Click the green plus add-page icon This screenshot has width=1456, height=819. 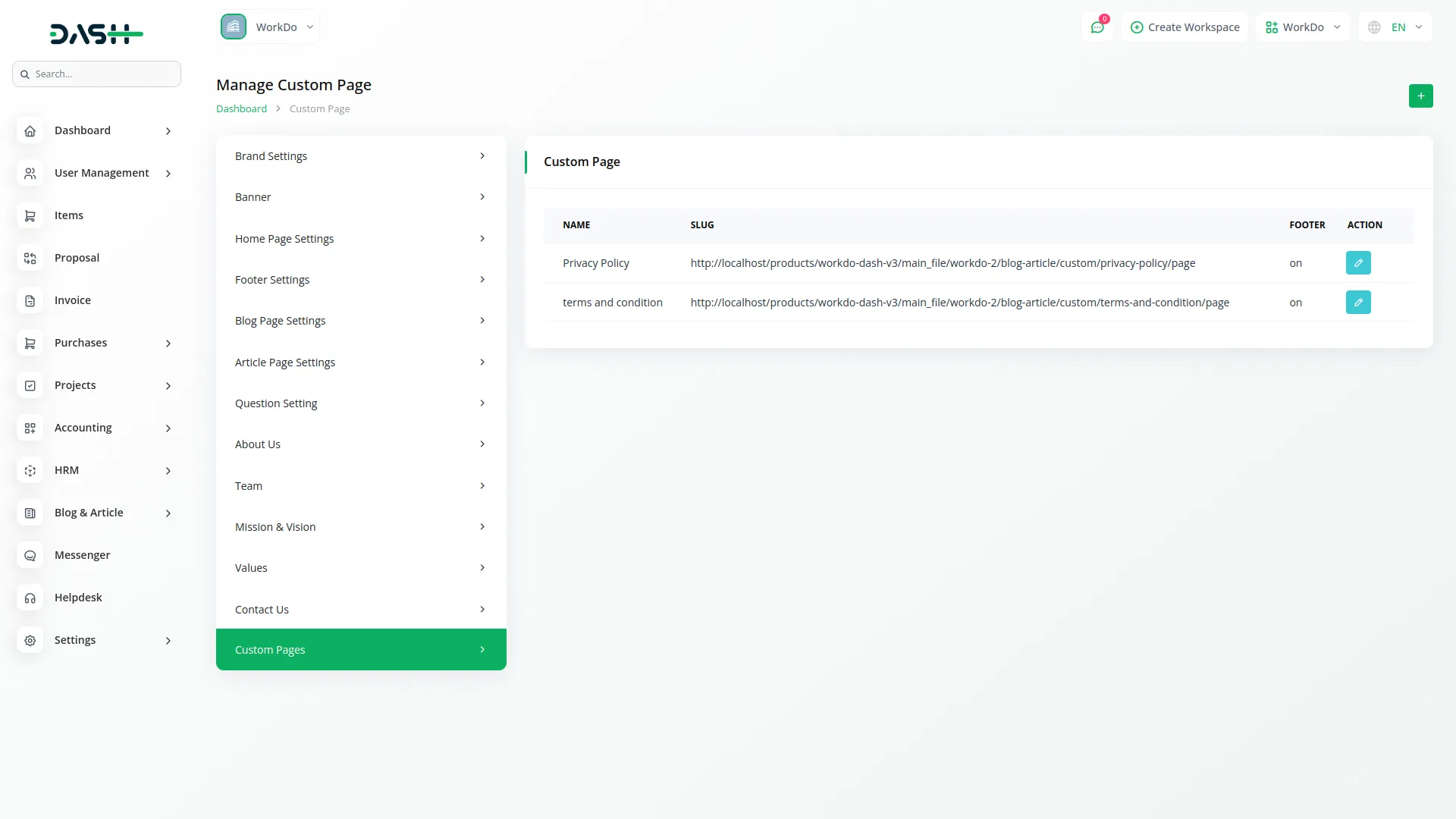1420,96
